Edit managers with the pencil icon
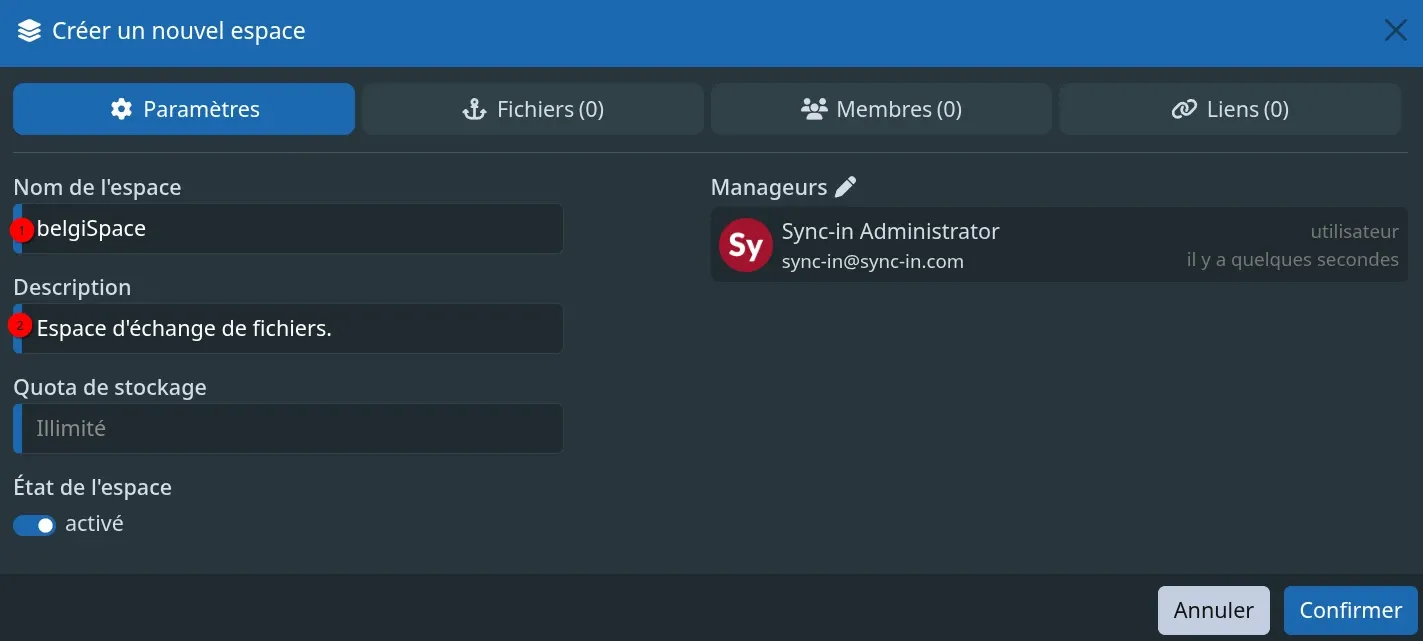Image resolution: width=1423 pixels, height=641 pixels. 846,187
